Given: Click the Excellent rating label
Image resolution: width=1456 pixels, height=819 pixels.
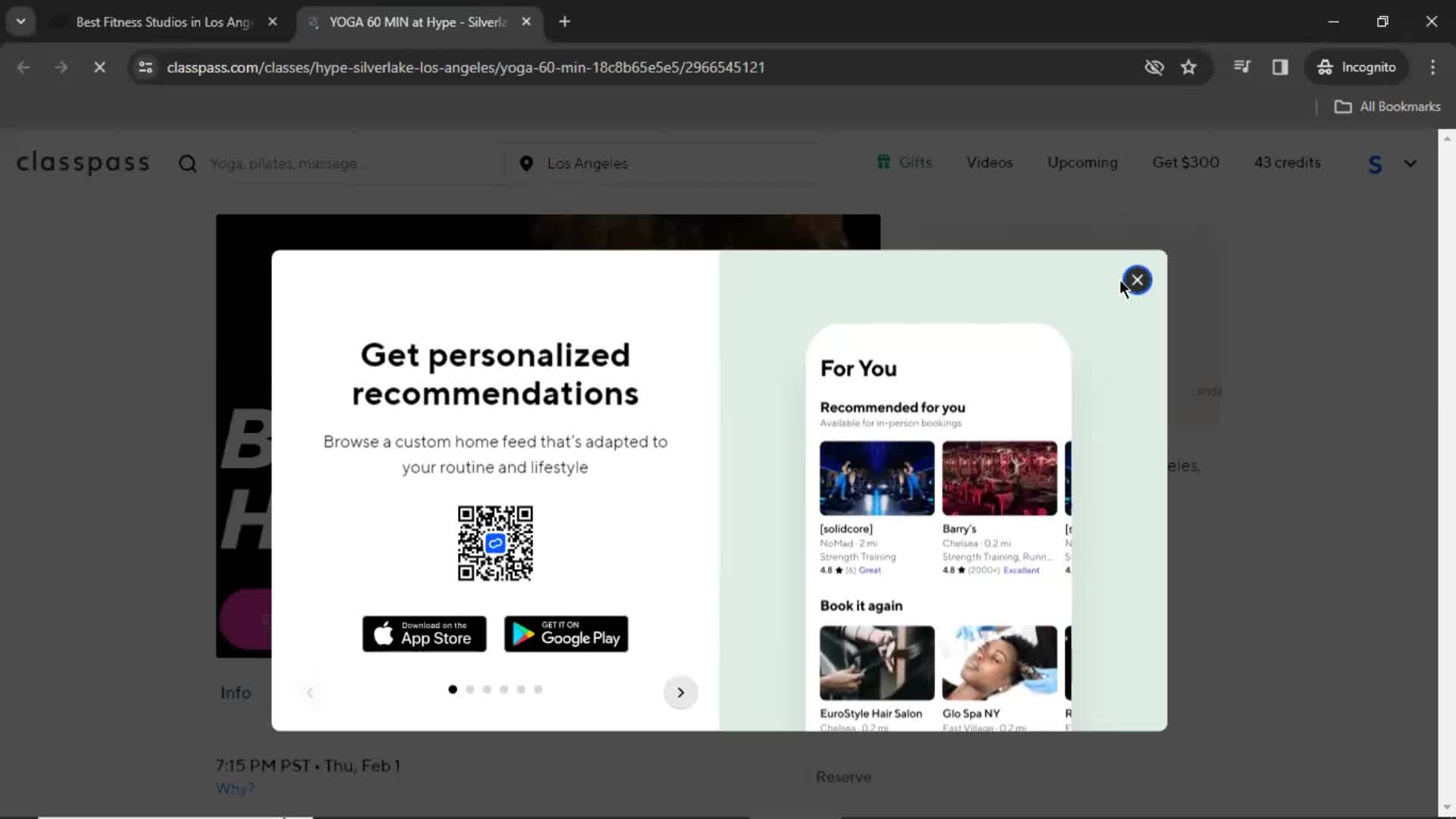Looking at the screenshot, I should pos(1021,570).
